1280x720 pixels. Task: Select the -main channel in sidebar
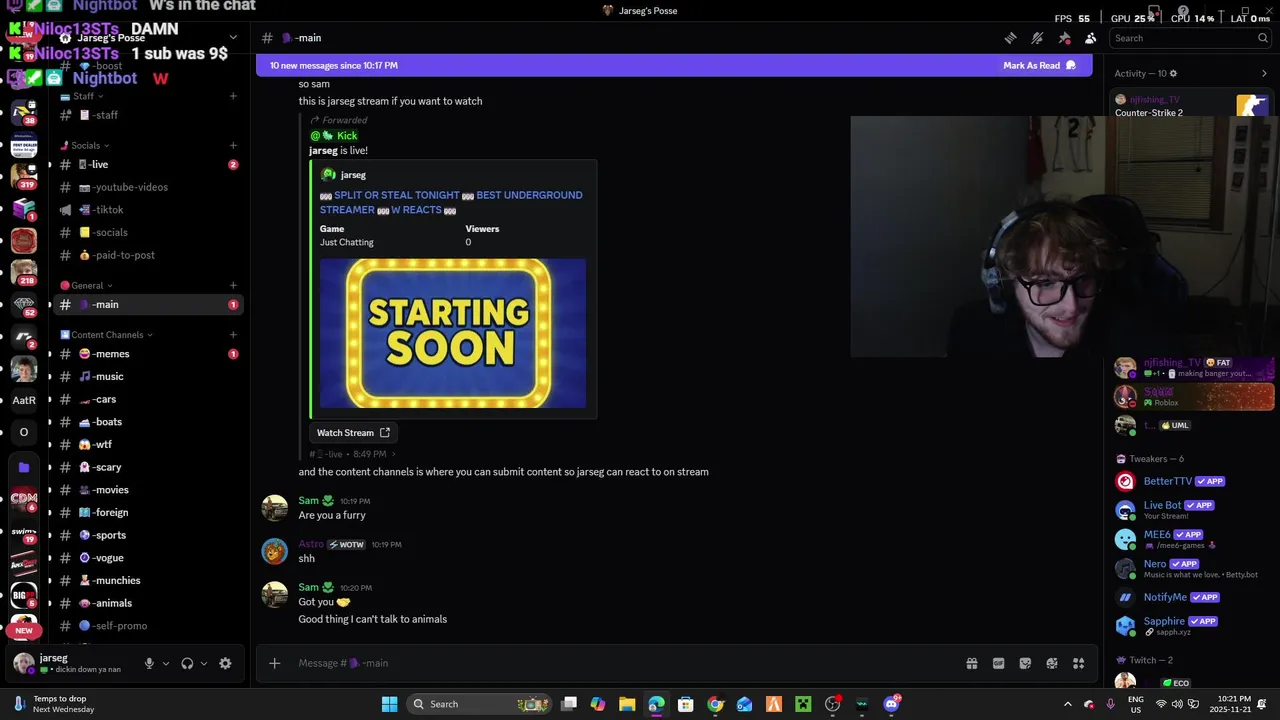tap(148, 304)
